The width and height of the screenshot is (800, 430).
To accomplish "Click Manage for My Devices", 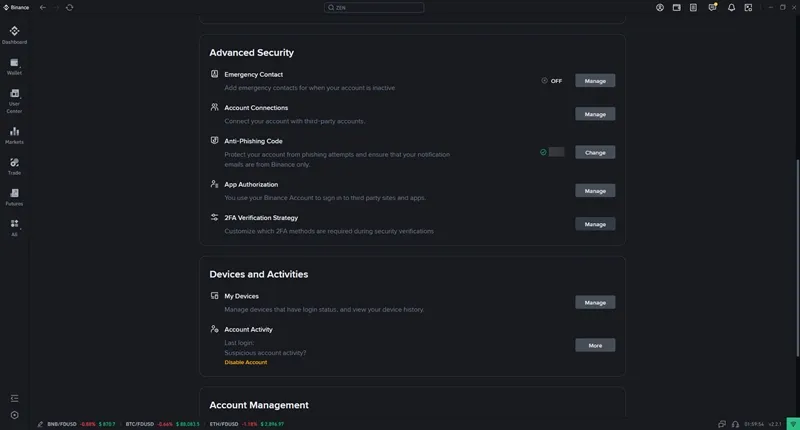I will [x=595, y=302].
